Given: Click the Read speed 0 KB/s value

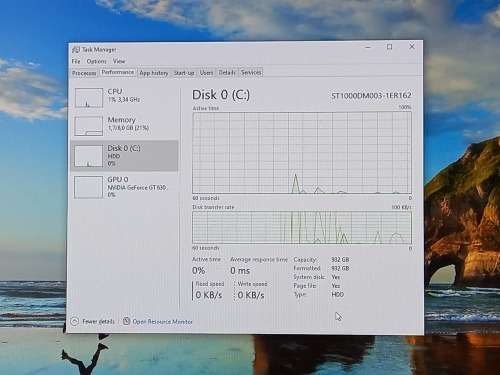Looking at the screenshot, I should point(209,295).
